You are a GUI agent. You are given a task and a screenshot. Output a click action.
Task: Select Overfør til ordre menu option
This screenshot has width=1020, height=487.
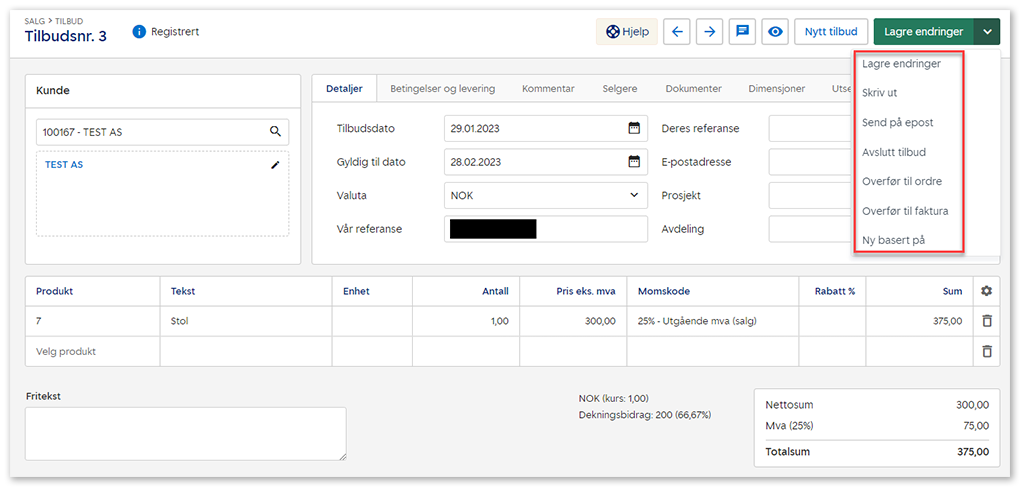click(x=901, y=182)
